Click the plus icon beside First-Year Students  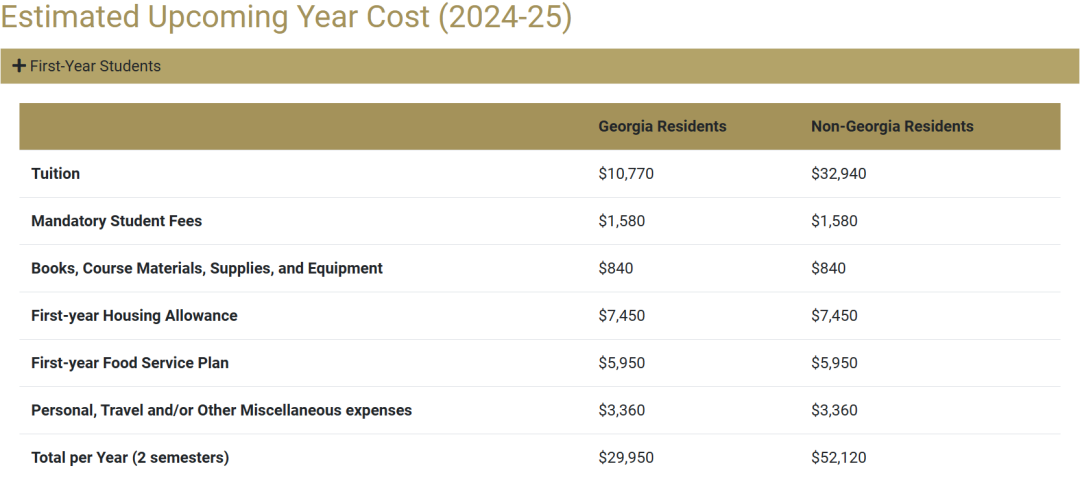19,66
